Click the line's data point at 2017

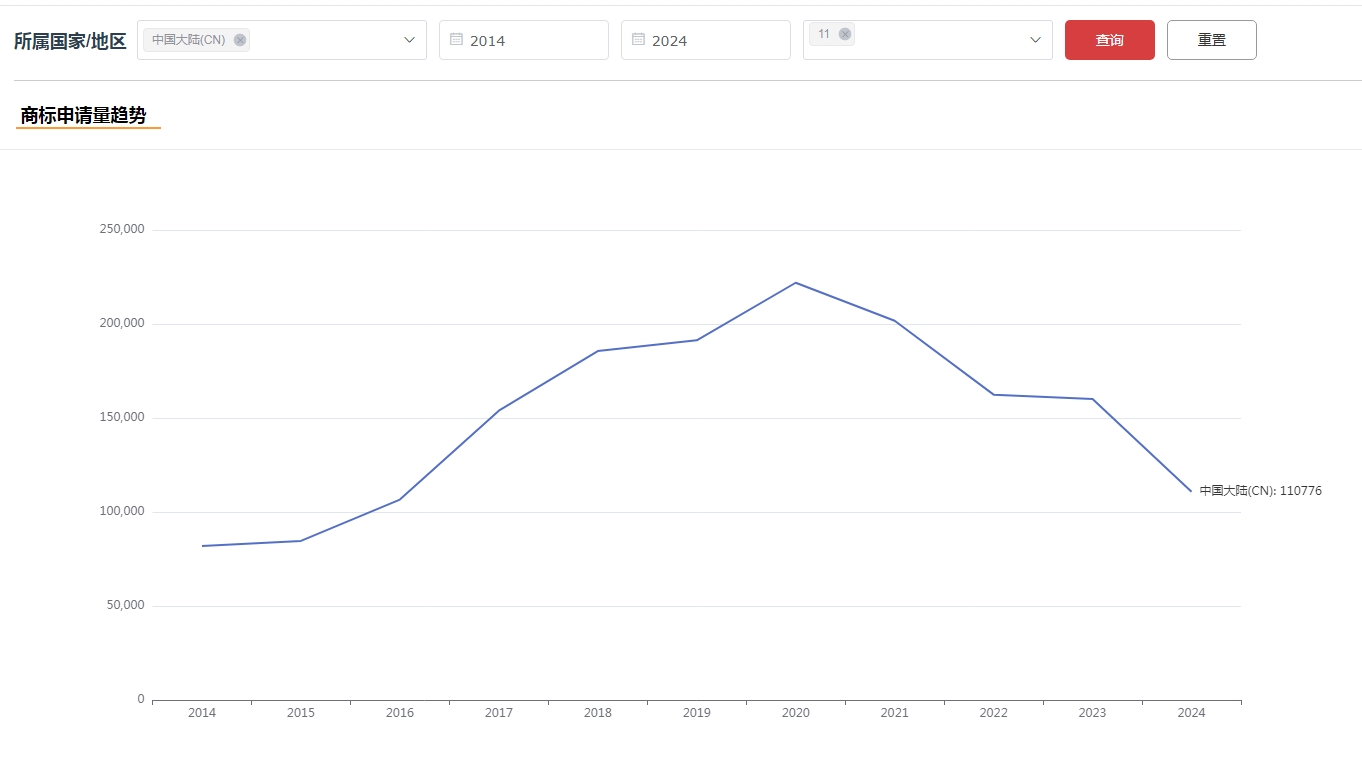(499, 410)
